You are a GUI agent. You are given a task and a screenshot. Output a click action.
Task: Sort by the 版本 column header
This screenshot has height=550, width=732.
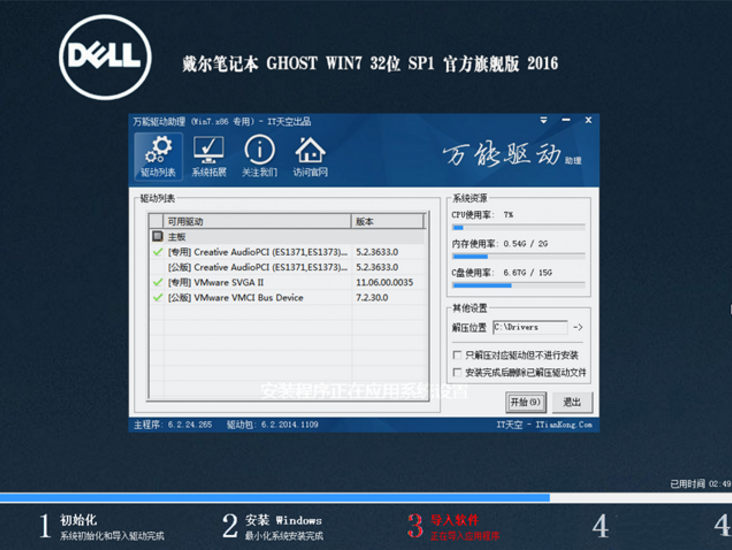coord(388,221)
